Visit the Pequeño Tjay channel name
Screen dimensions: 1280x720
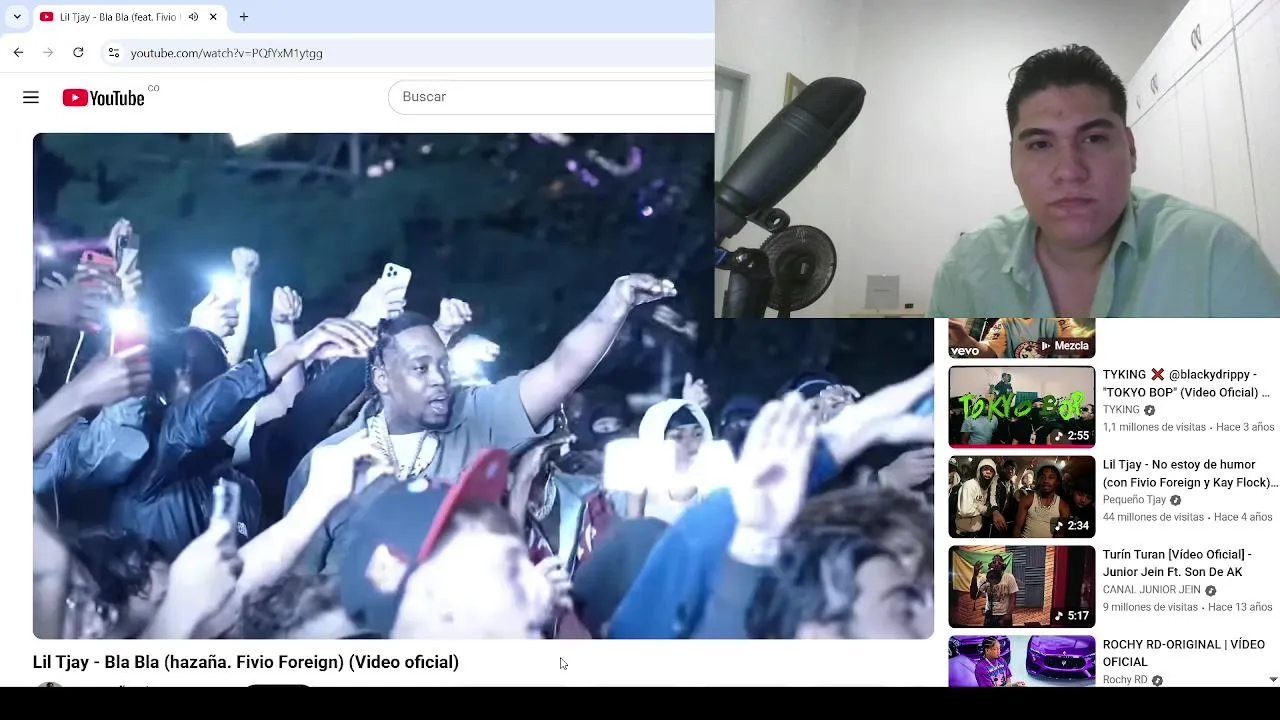coord(1135,500)
